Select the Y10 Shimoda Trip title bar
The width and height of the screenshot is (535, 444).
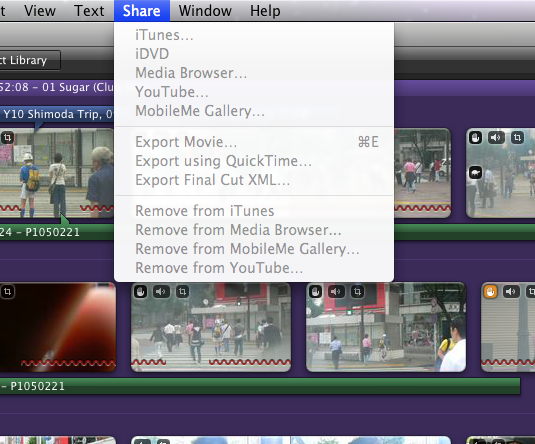(x=56, y=114)
